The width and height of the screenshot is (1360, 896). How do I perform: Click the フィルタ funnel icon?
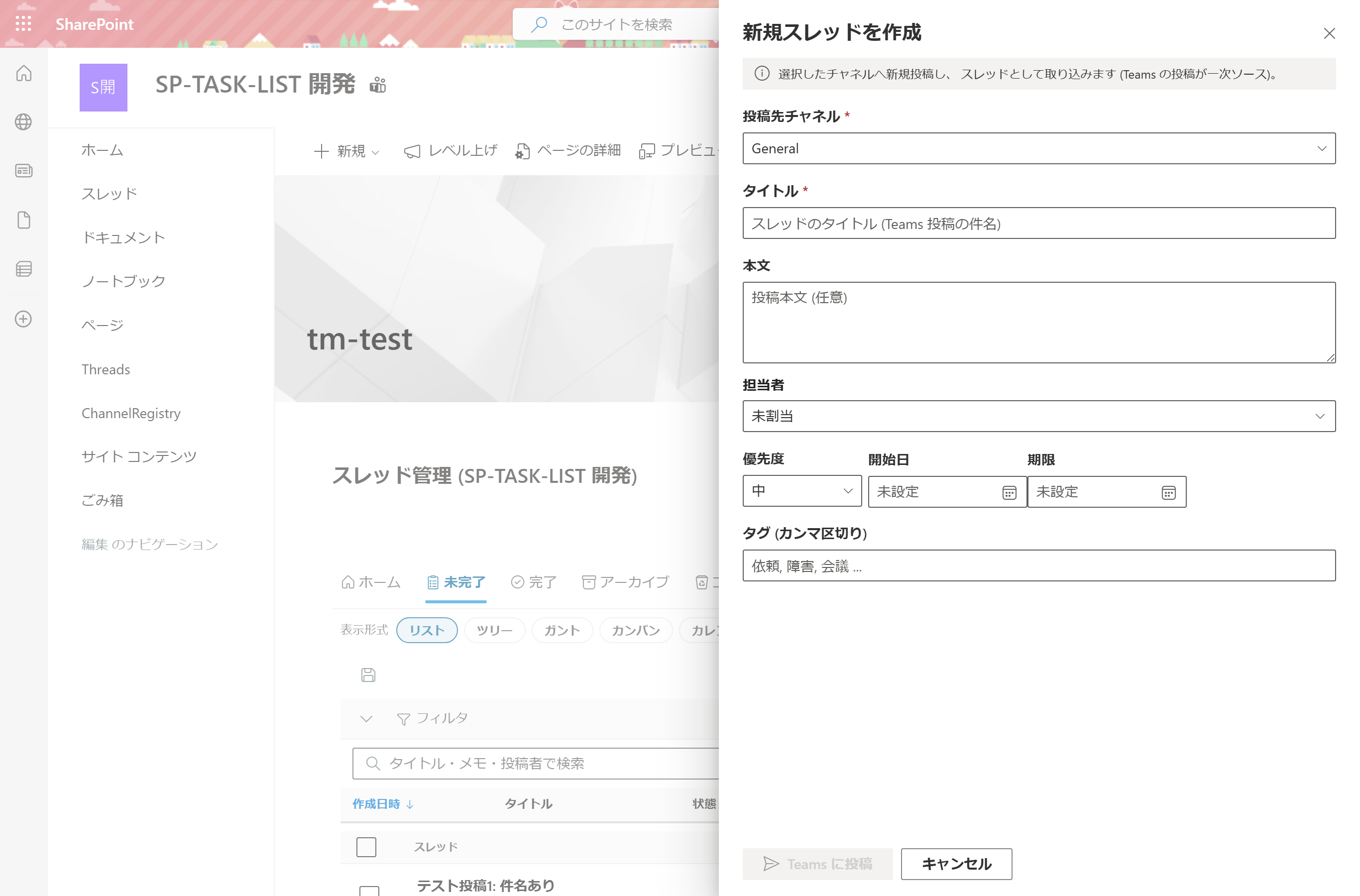pos(403,719)
